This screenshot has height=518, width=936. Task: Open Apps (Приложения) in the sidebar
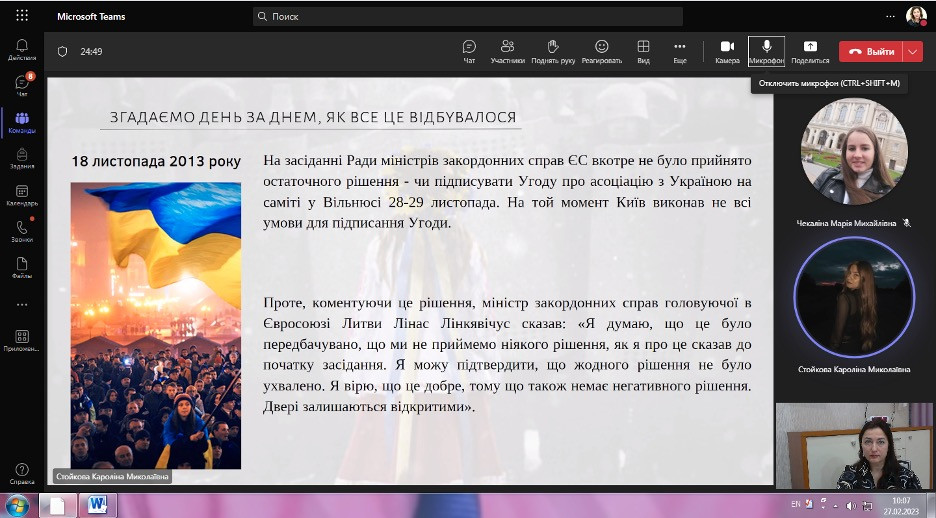click(x=22, y=341)
